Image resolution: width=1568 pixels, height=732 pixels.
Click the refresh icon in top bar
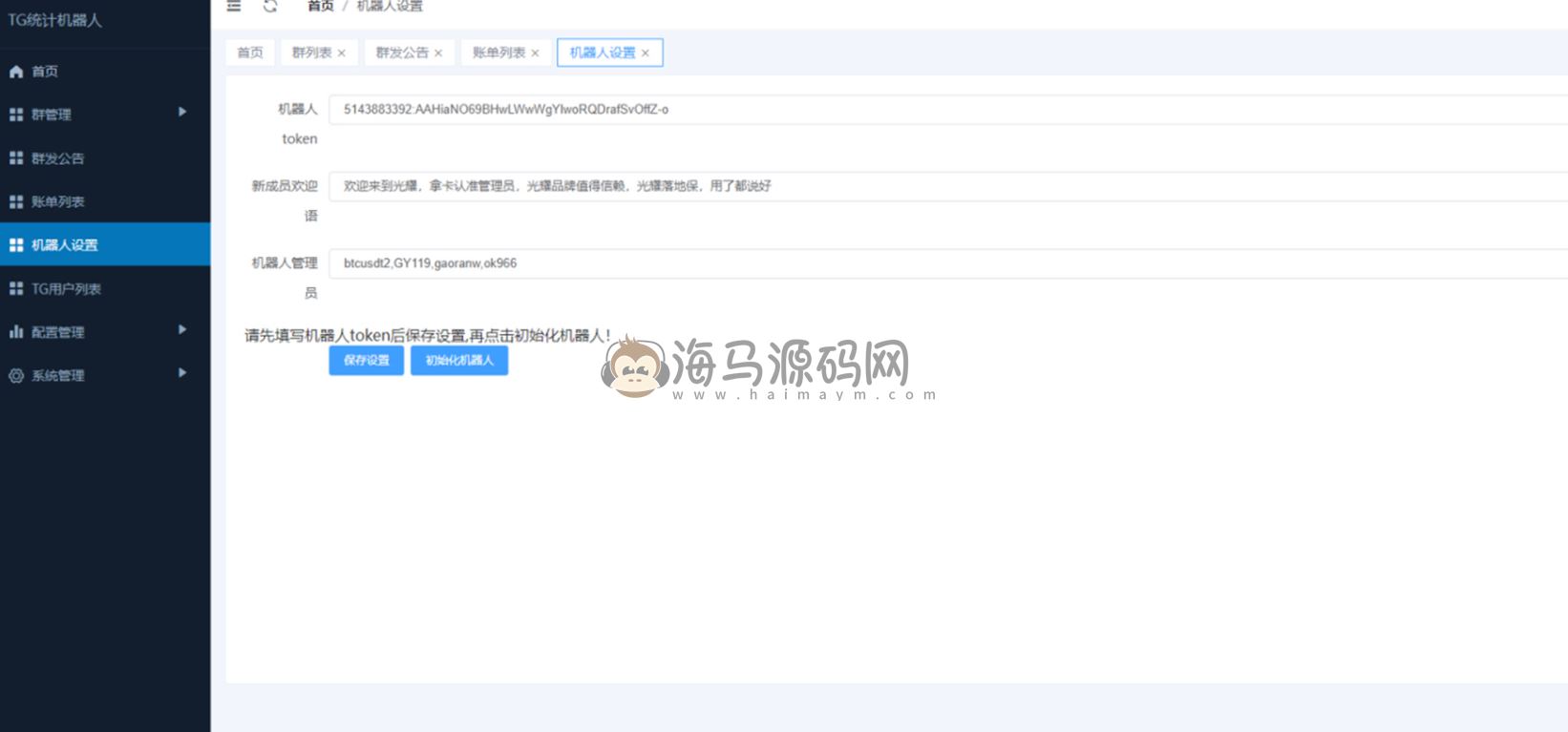(x=270, y=7)
